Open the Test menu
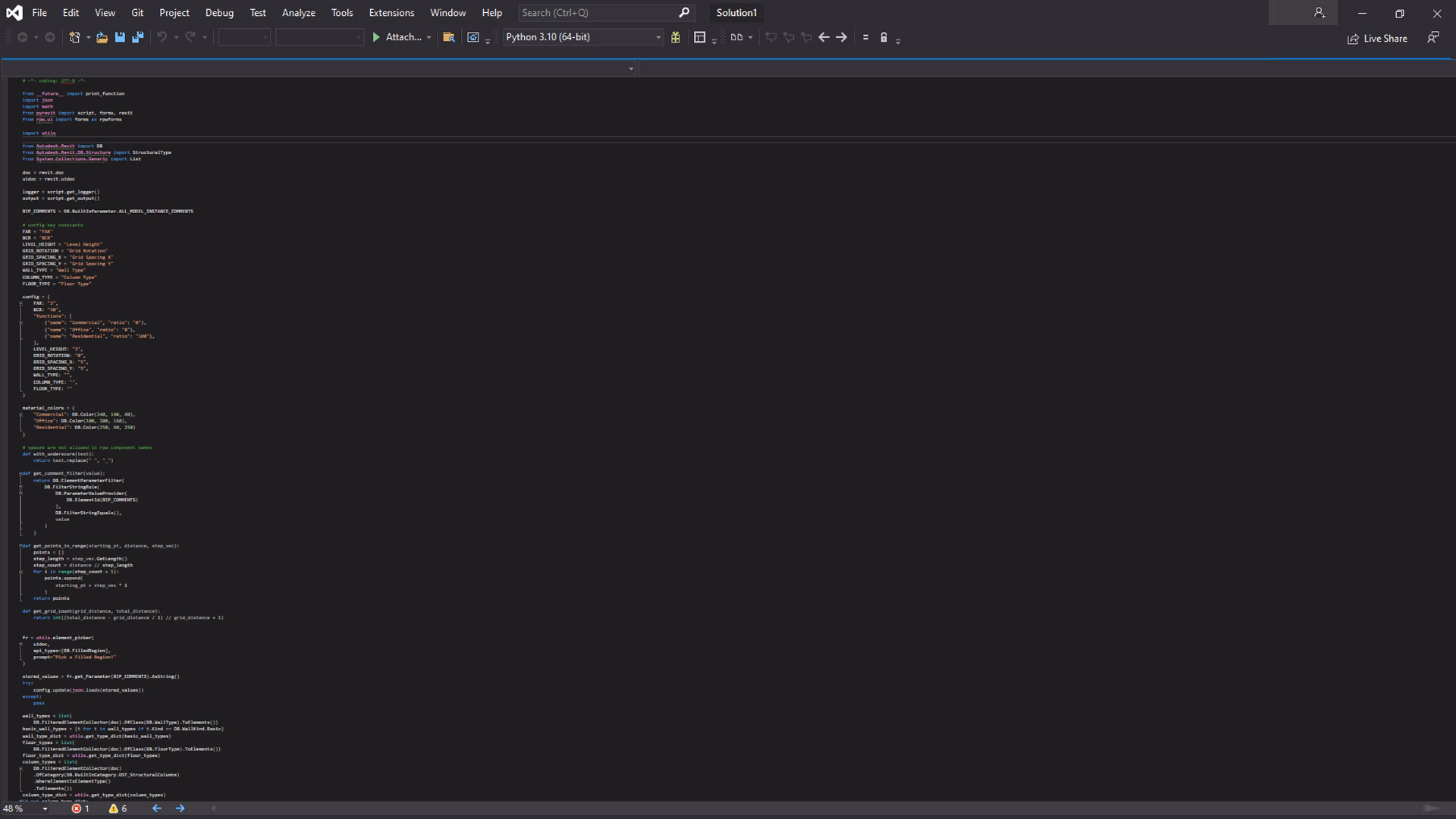This screenshot has width=1456, height=819. 258,13
